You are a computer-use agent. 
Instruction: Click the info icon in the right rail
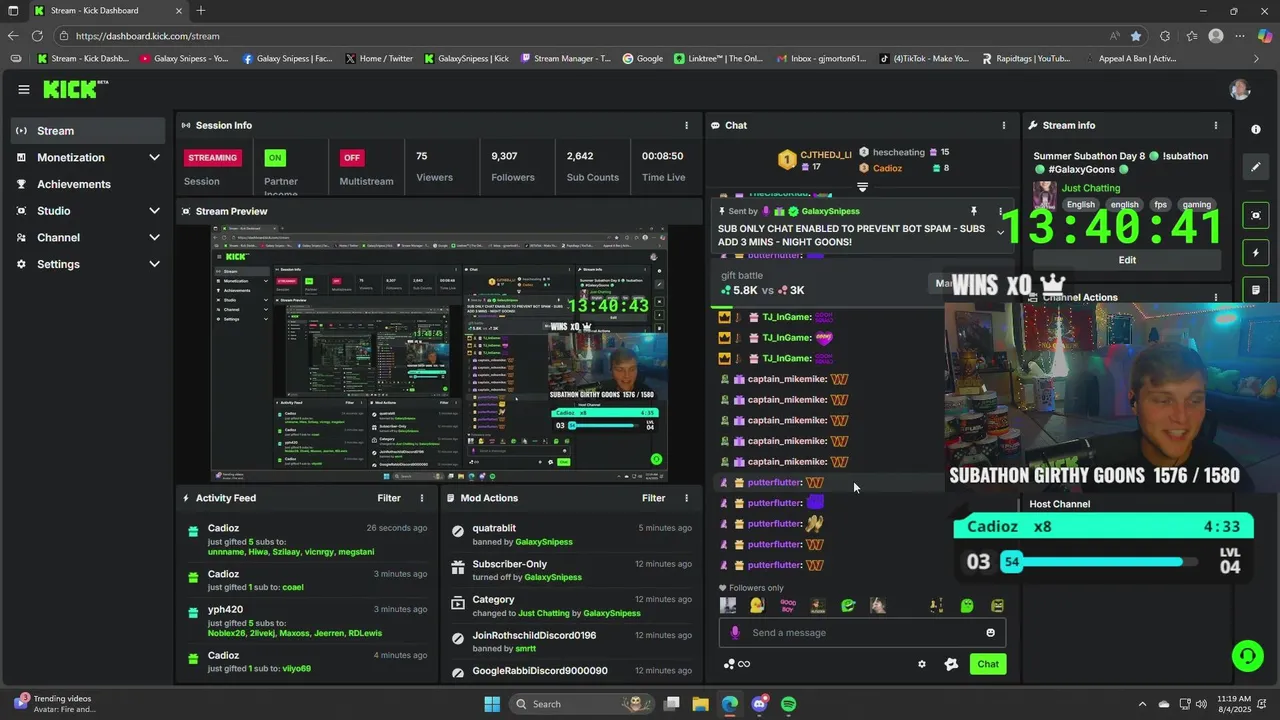(x=1256, y=130)
